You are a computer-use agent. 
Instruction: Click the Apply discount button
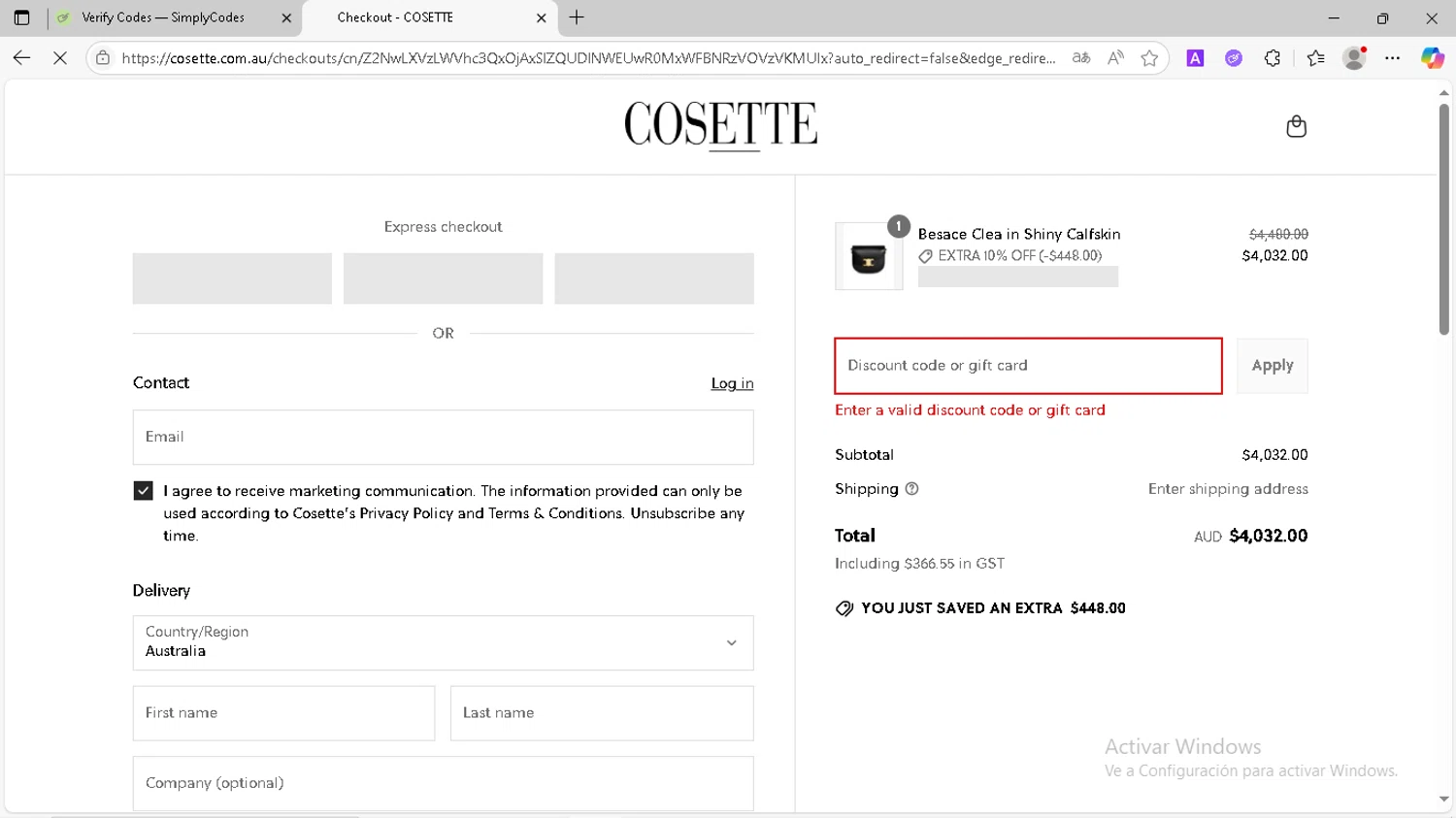(x=1273, y=366)
